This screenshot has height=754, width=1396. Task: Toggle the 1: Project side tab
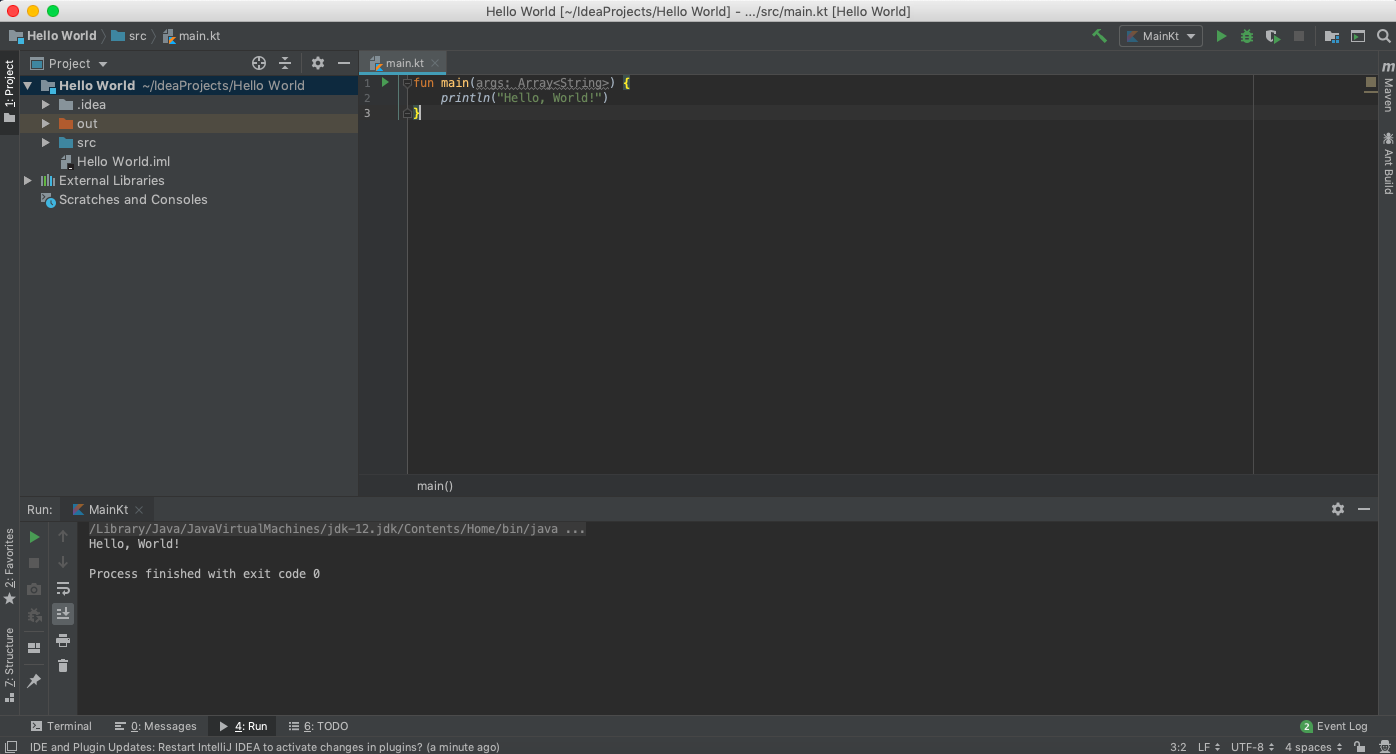[x=9, y=91]
